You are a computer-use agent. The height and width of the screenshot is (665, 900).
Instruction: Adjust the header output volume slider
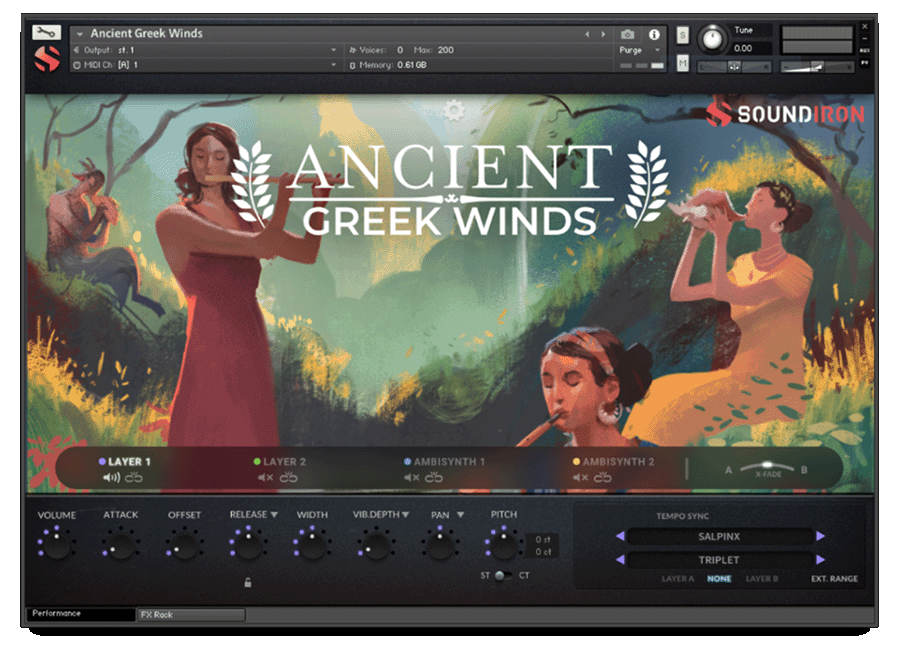(x=816, y=67)
